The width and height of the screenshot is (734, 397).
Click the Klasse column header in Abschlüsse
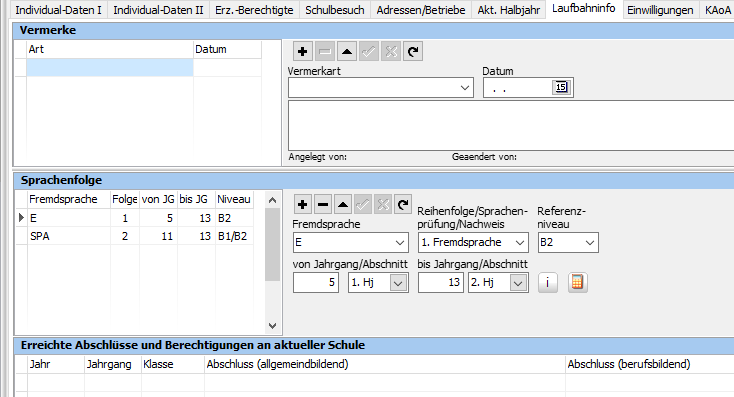pos(173,364)
